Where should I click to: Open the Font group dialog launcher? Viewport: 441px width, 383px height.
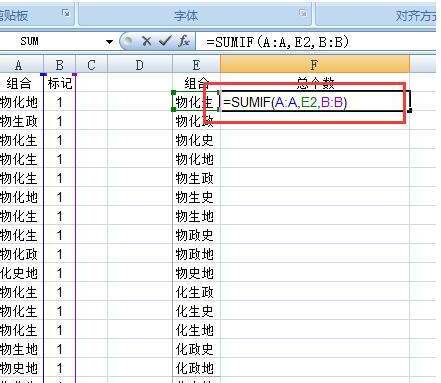[x=302, y=13]
